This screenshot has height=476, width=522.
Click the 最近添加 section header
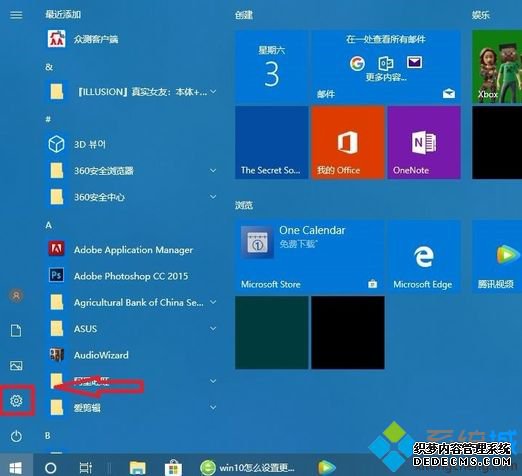click(x=63, y=14)
